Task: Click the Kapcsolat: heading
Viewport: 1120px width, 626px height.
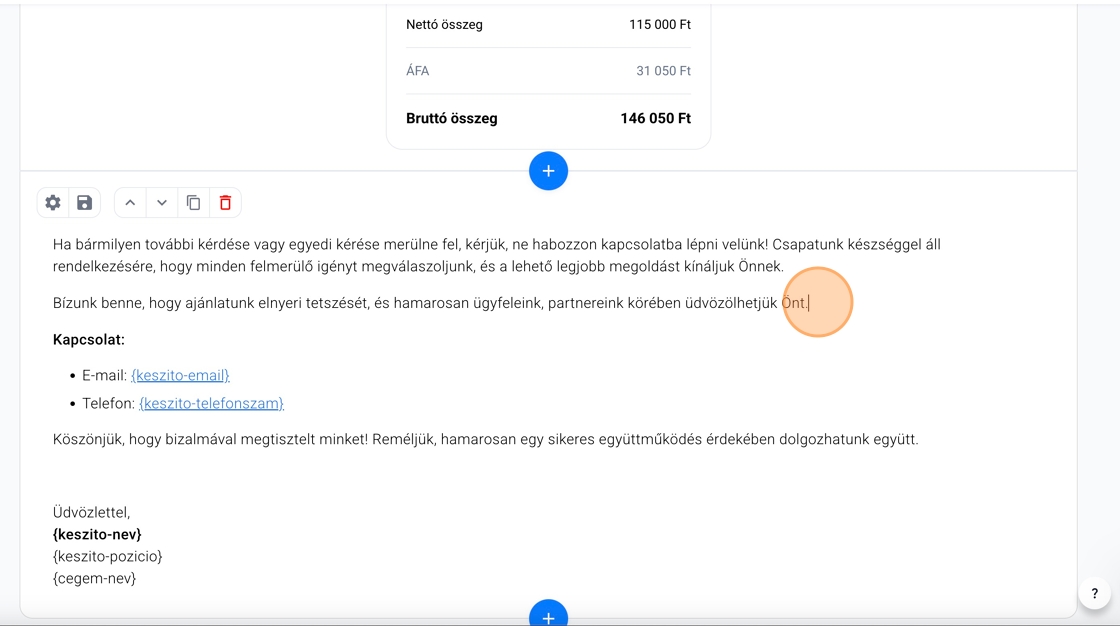Action: coord(89,340)
